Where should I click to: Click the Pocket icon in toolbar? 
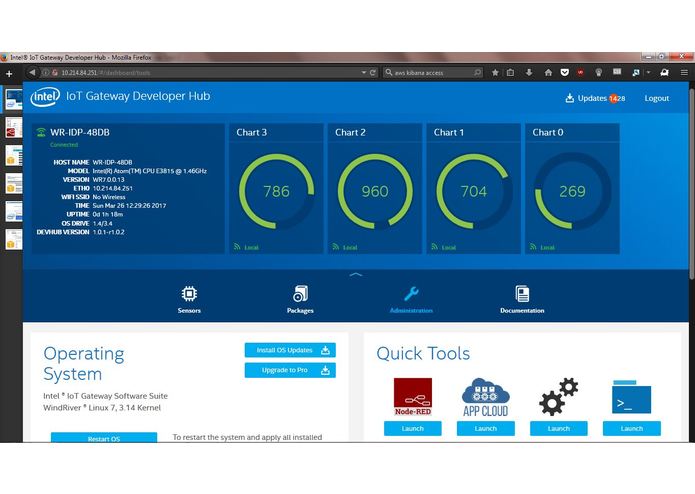click(564, 72)
